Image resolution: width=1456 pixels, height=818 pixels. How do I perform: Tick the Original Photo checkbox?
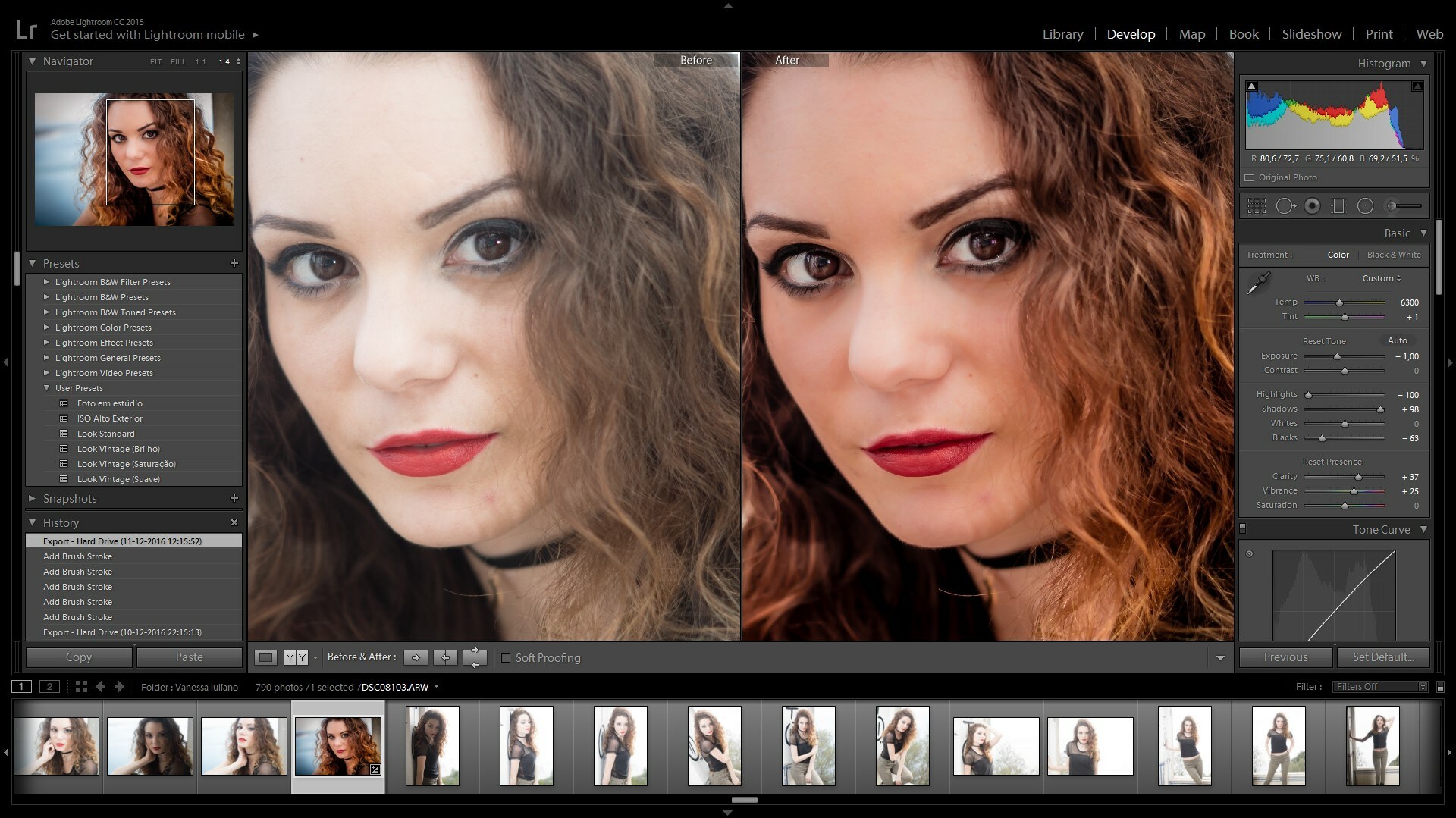click(1250, 177)
